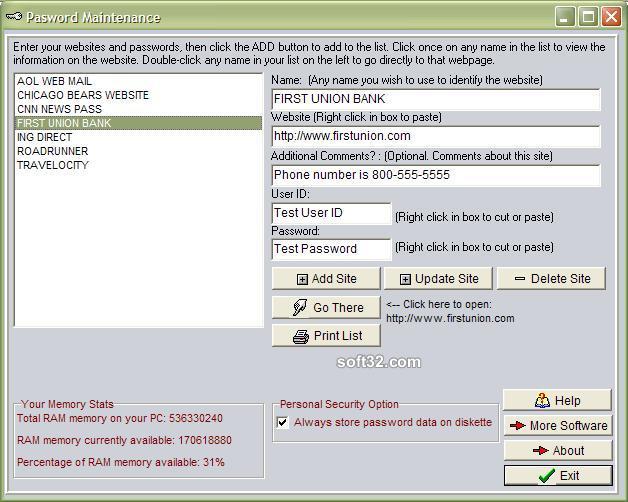Select AOL WEB MAIL in the list
This screenshot has width=628, height=502.
click(x=138, y=81)
